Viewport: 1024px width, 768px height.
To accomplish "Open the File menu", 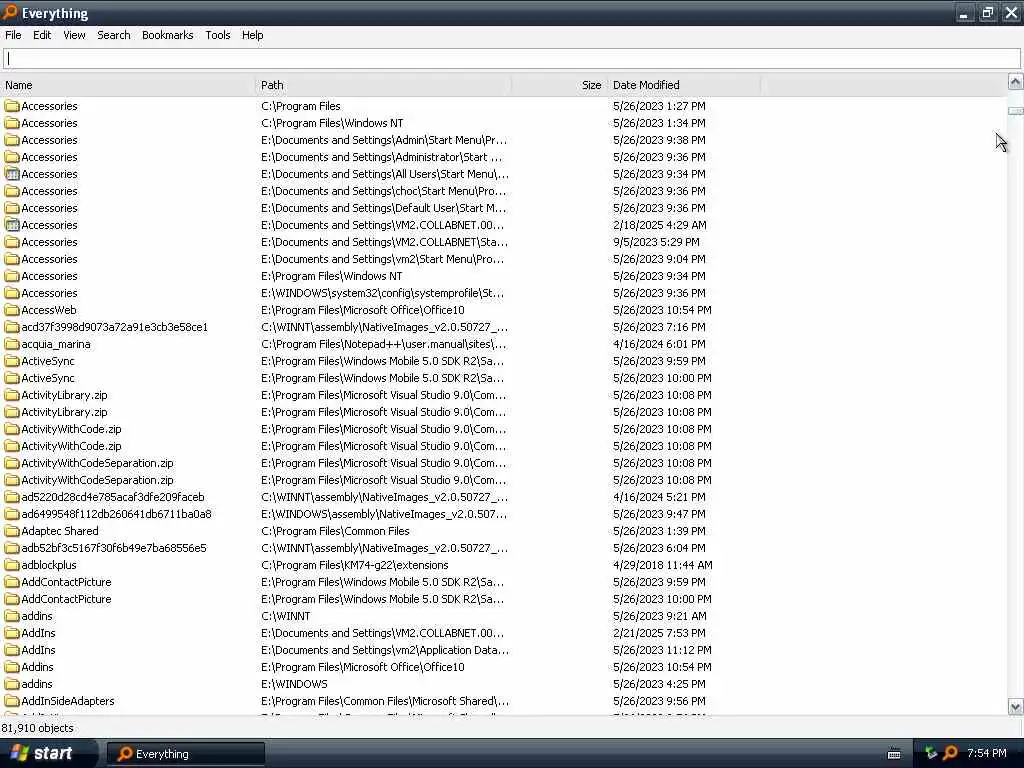I will click(13, 35).
